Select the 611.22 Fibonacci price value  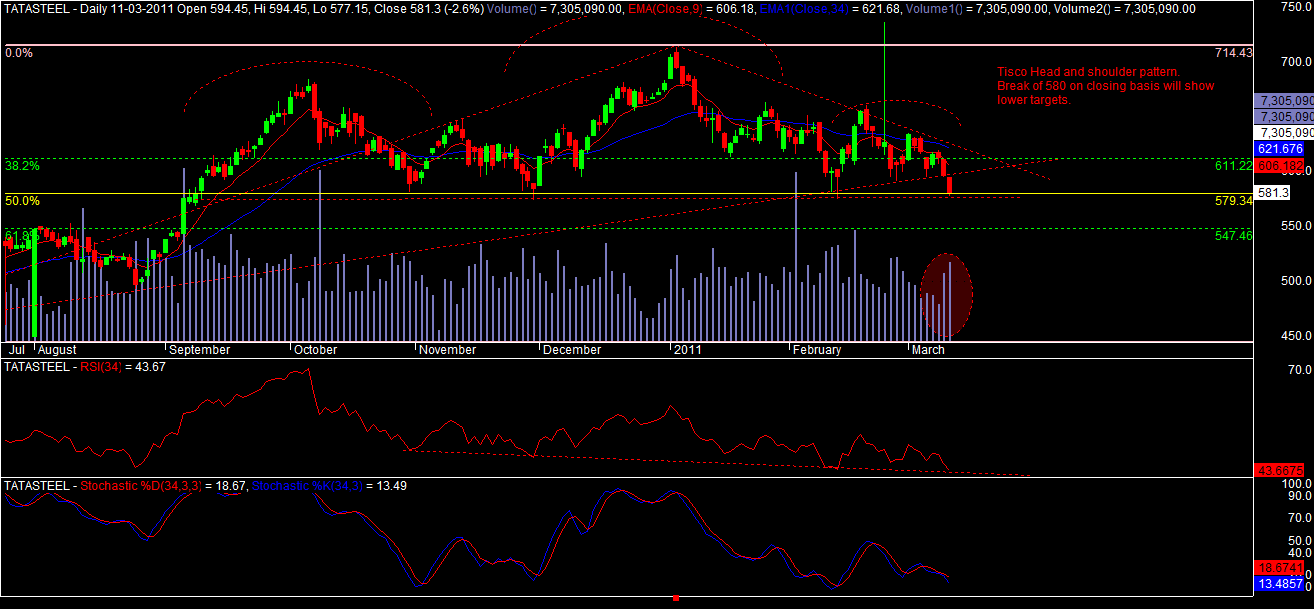click(x=1234, y=165)
